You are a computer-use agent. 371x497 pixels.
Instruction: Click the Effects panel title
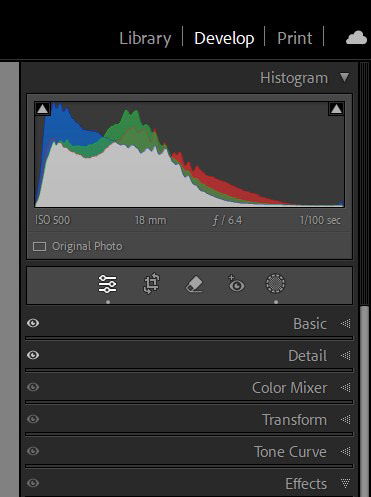pos(306,484)
